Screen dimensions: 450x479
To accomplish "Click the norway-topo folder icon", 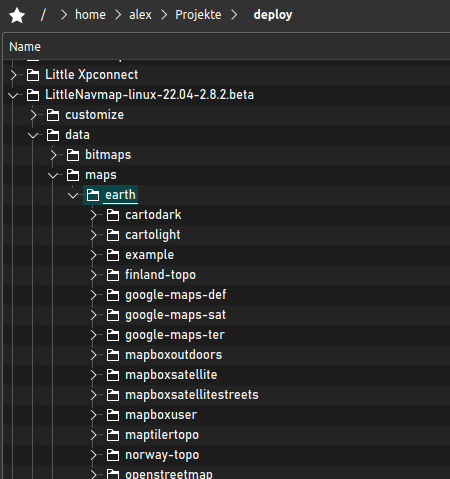I will click(113, 455).
